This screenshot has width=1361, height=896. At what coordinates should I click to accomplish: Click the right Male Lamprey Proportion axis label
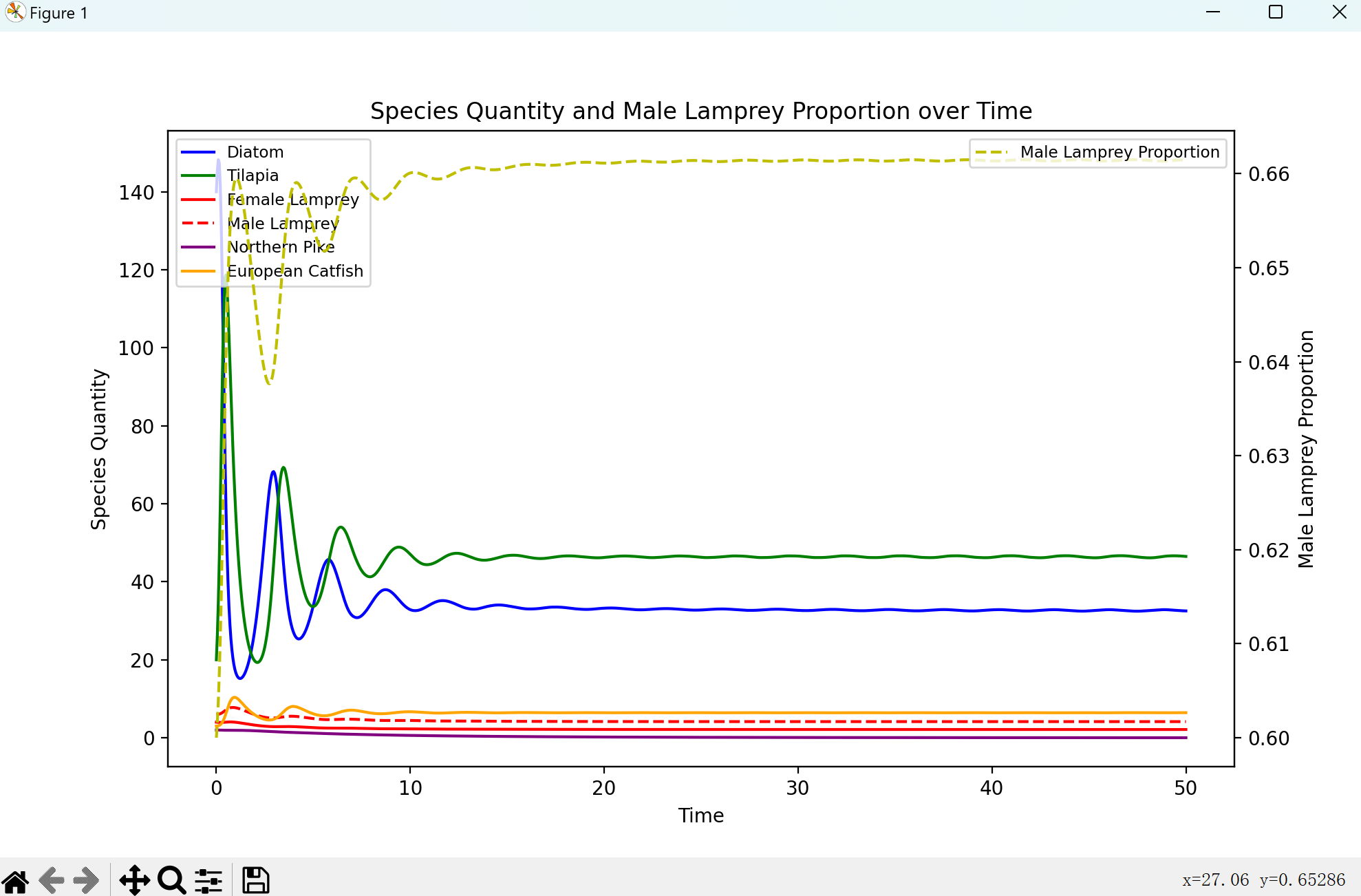(x=1305, y=449)
